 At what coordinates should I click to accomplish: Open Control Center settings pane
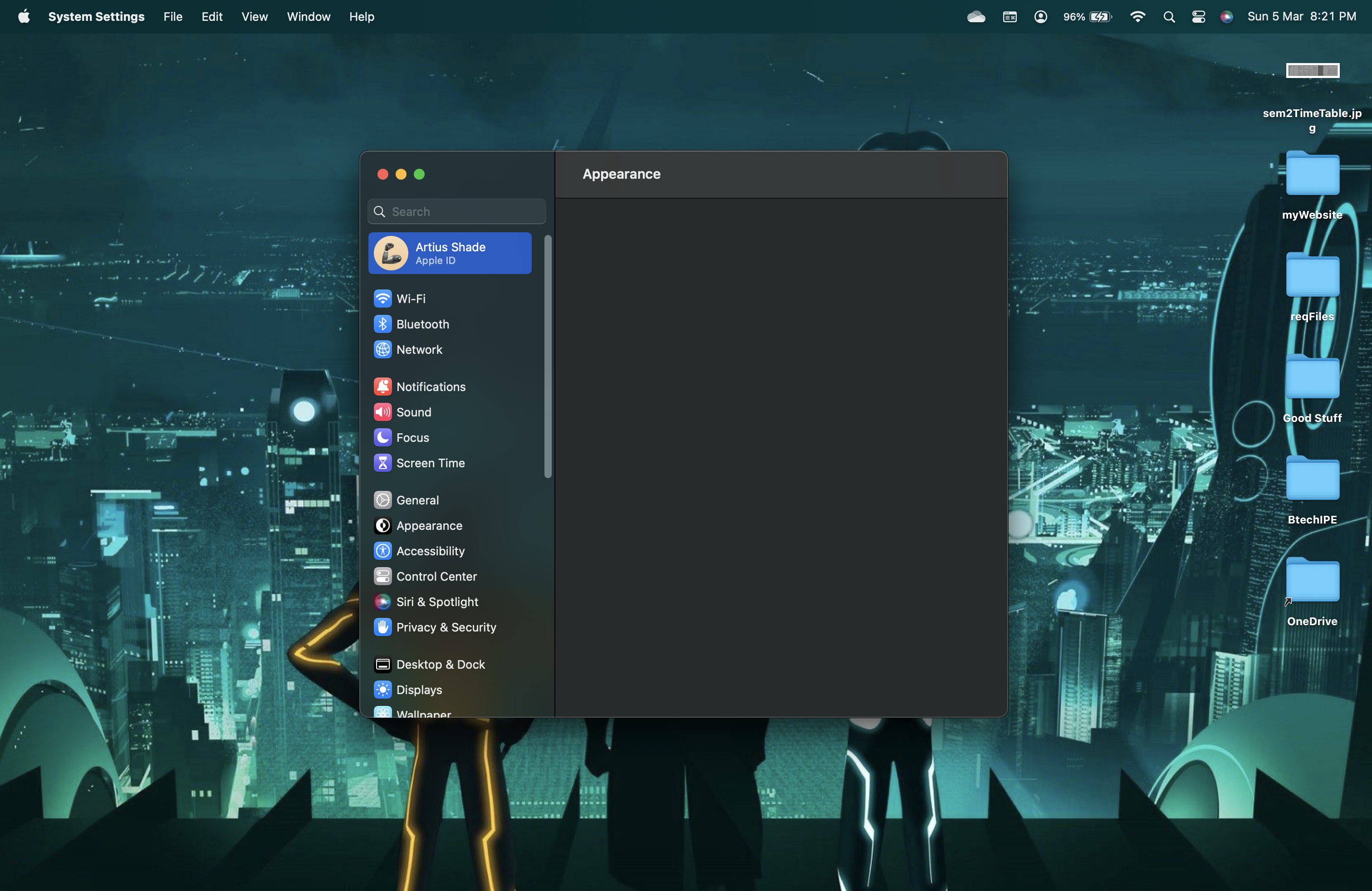click(x=436, y=576)
